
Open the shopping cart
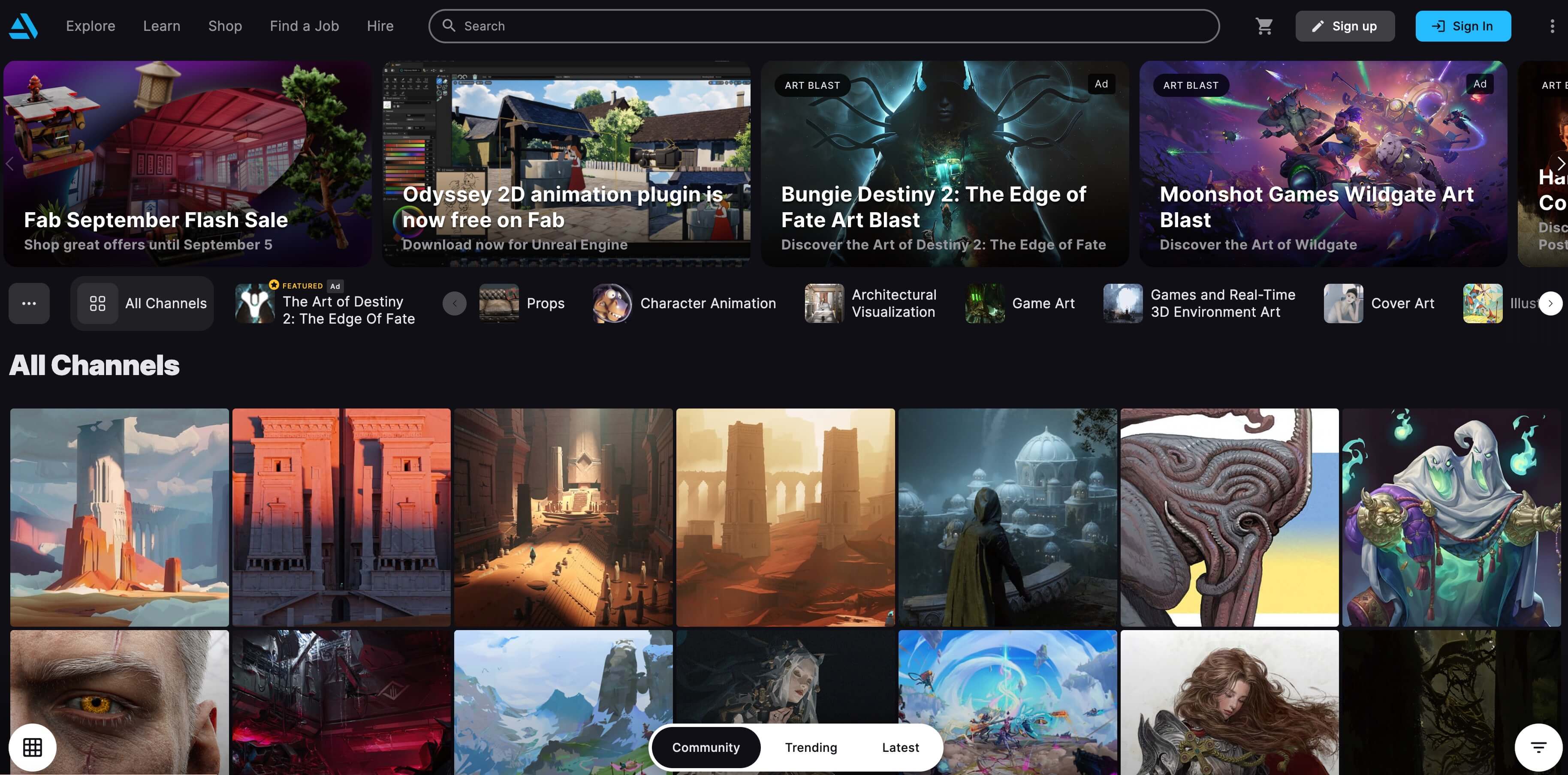pyautogui.click(x=1264, y=26)
